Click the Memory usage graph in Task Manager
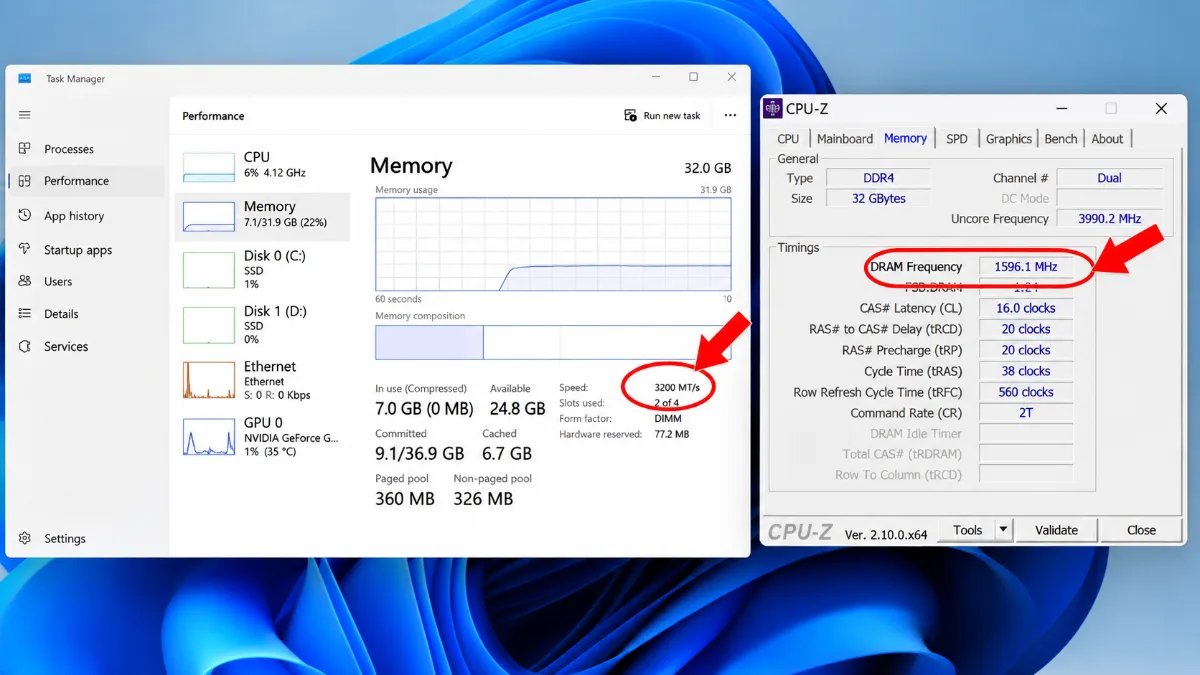Screen dimensions: 1200x675 [553, 244]
